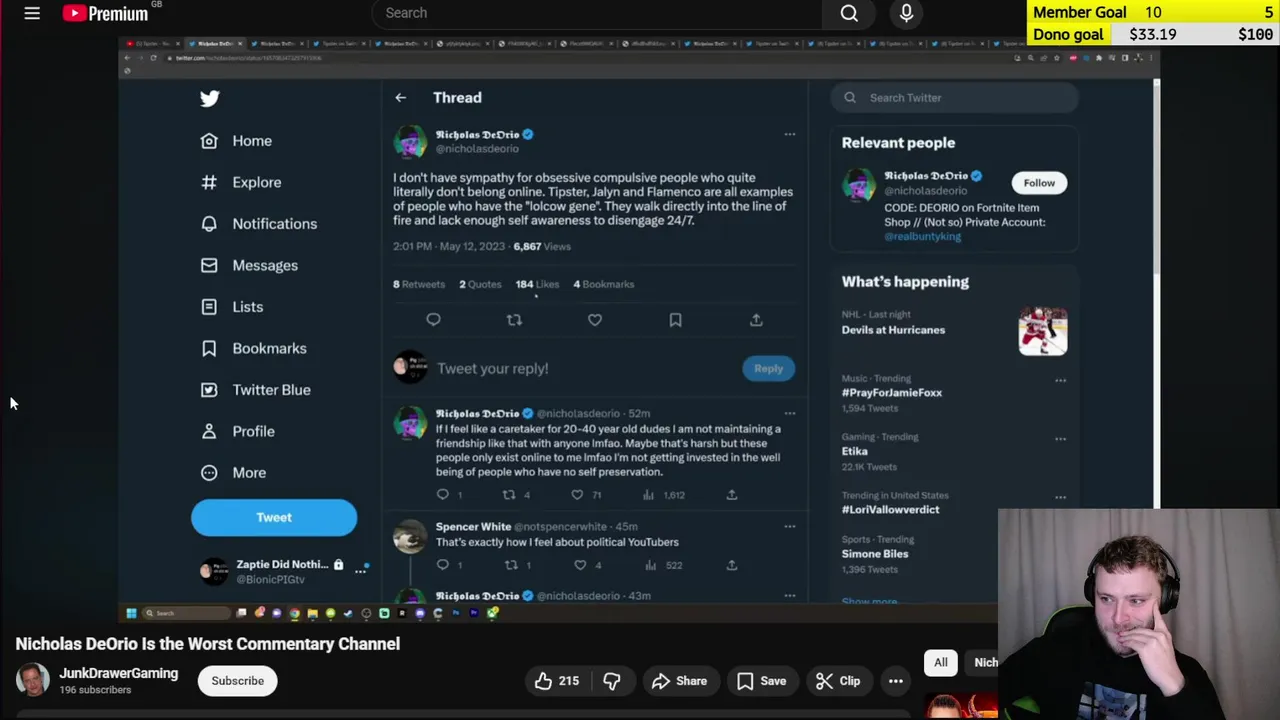Screen dimensions: 1280x720
Task: View the 8 Retweets list
Action: tap(419, 284)
